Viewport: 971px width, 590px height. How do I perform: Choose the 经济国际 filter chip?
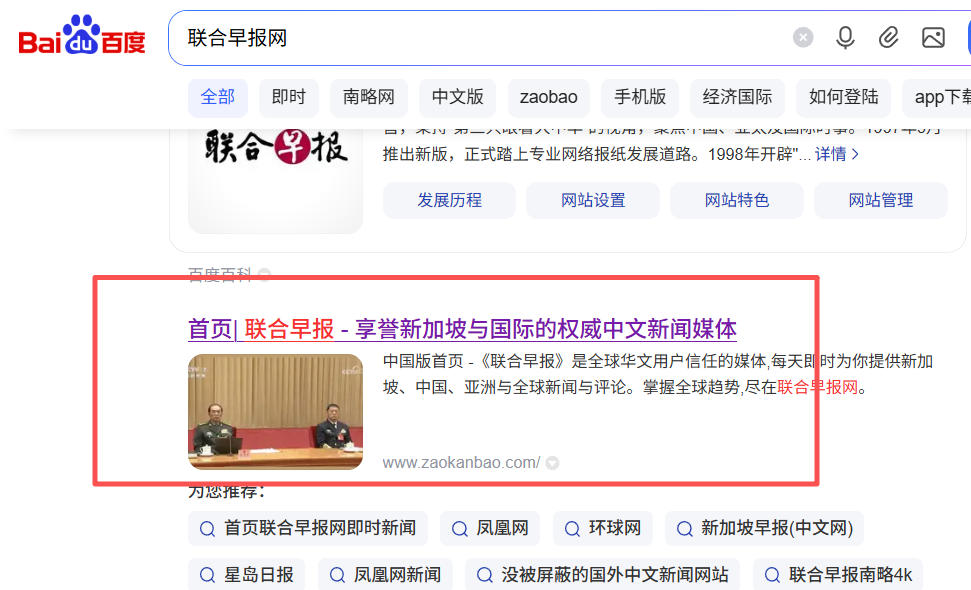(737, 98)
